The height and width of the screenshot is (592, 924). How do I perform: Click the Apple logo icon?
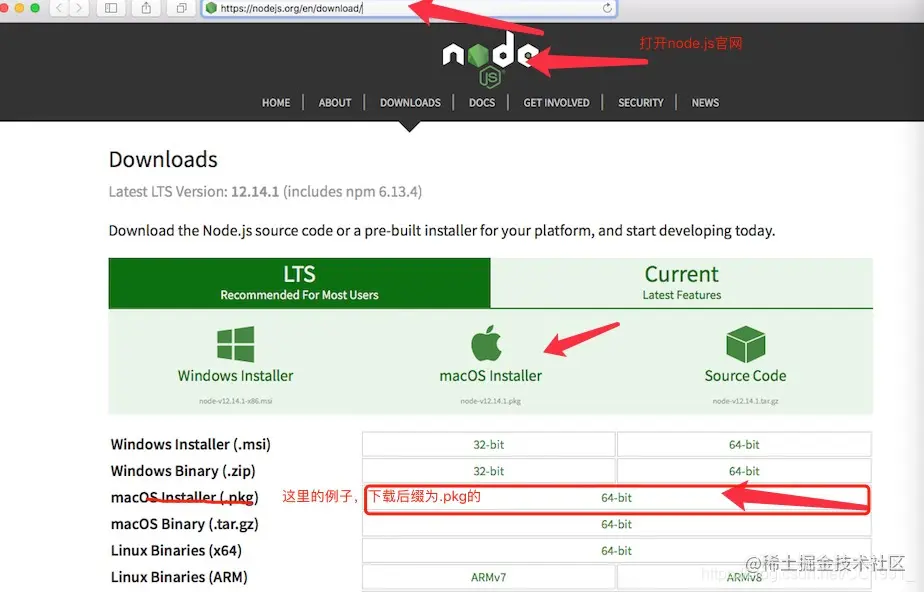[487, 343]
